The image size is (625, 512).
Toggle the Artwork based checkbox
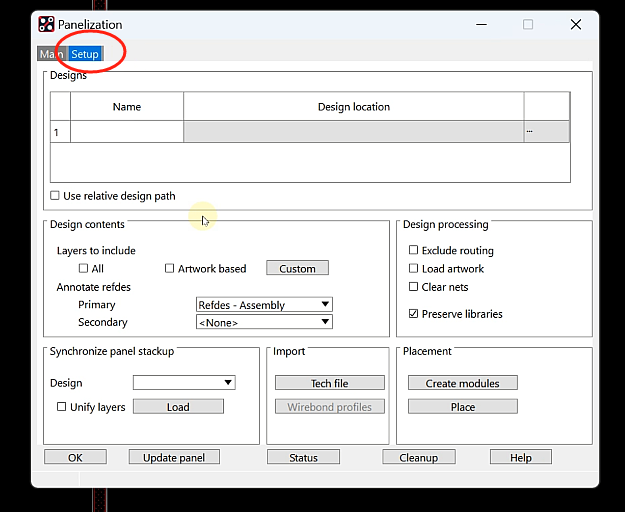coord(169,268)
